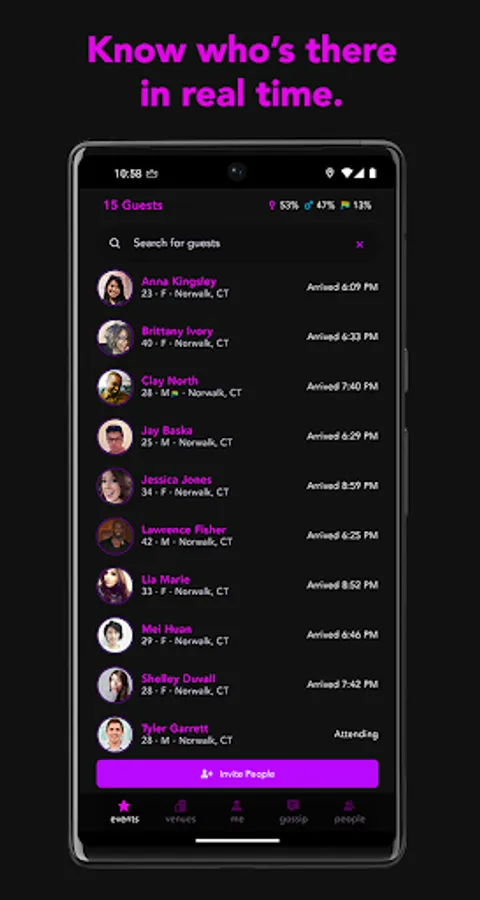Click the Search for guests field
Image resolution: width=480 pixels, height=900 pixels.
[237, 243]
